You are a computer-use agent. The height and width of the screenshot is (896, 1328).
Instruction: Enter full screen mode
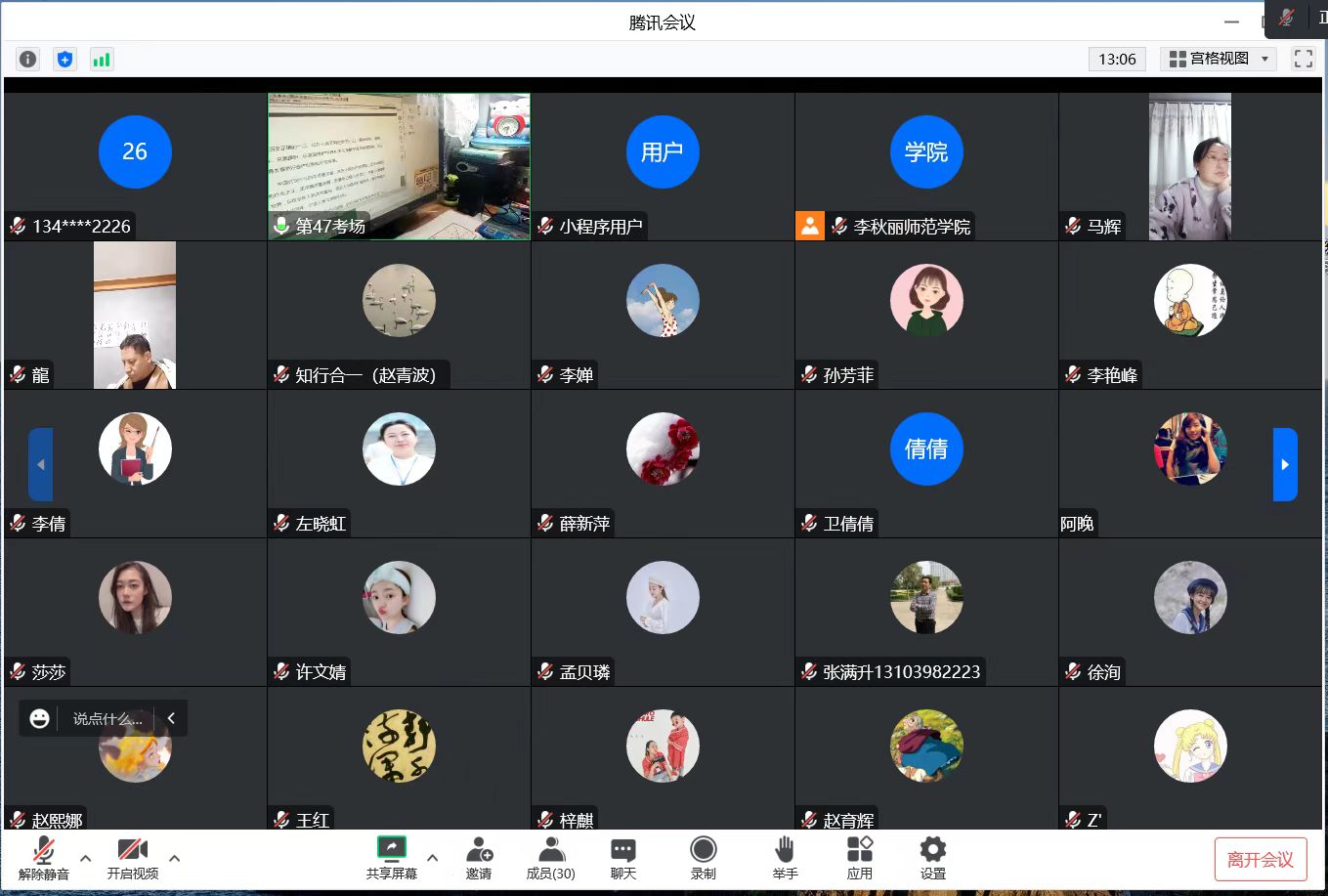1303,59
